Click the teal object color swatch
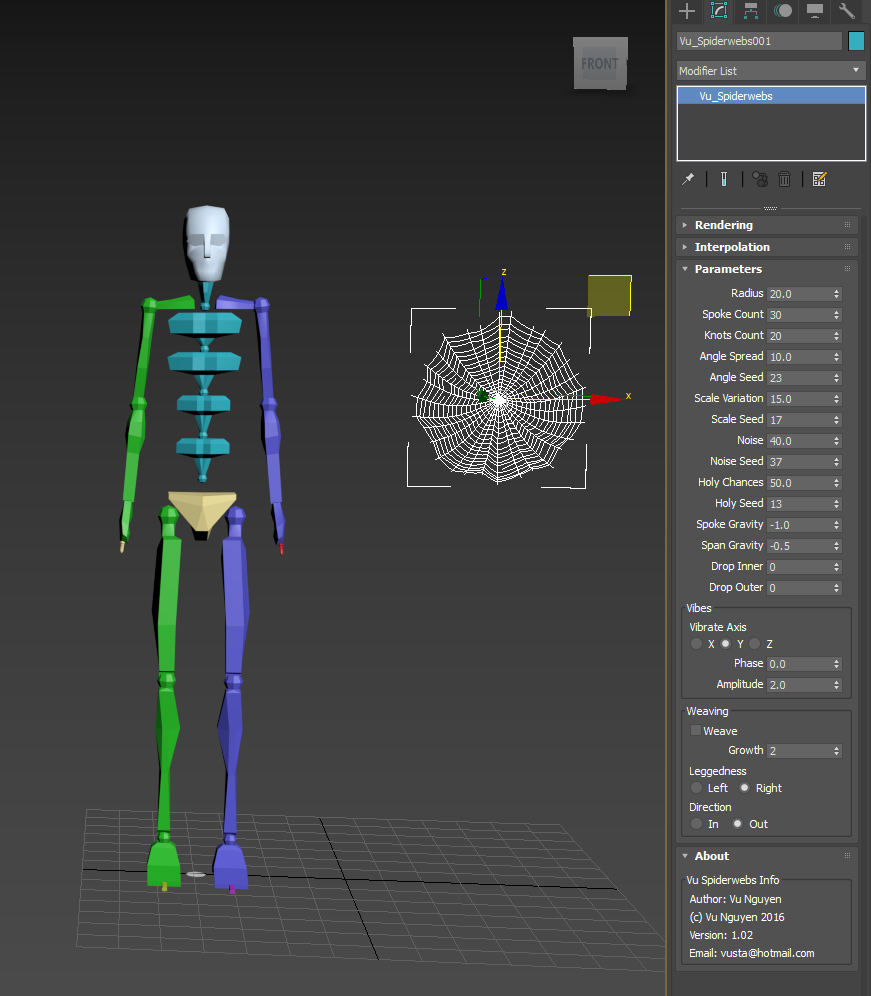Image resolution: width=871 pixels, height=996 pixels. (856, 41)
